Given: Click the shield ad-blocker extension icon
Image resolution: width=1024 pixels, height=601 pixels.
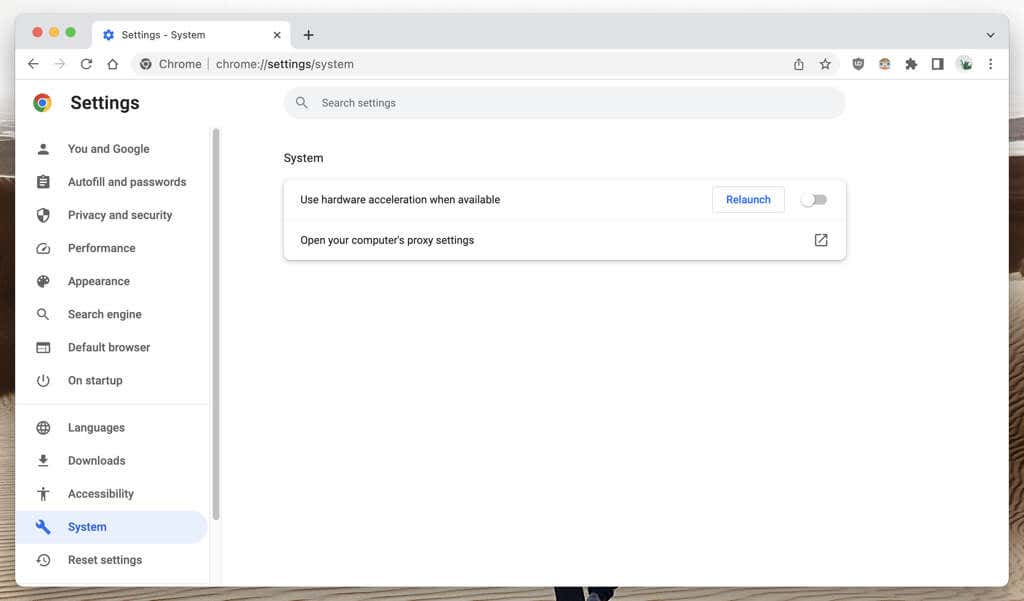Looking at the screenshot, I should point(858,63).
